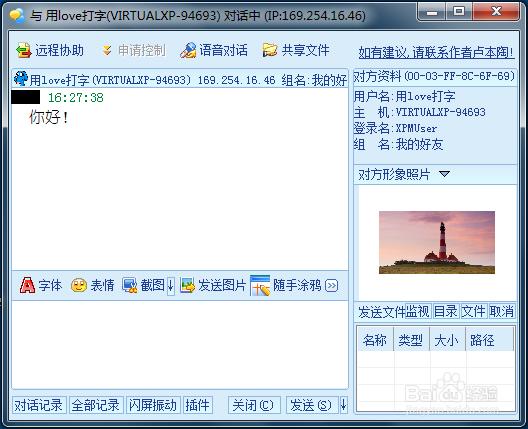Click the 申请控制 arrow icon
Image resolution: width=528 pixels, height=429 pixels.
coord(107,51)
